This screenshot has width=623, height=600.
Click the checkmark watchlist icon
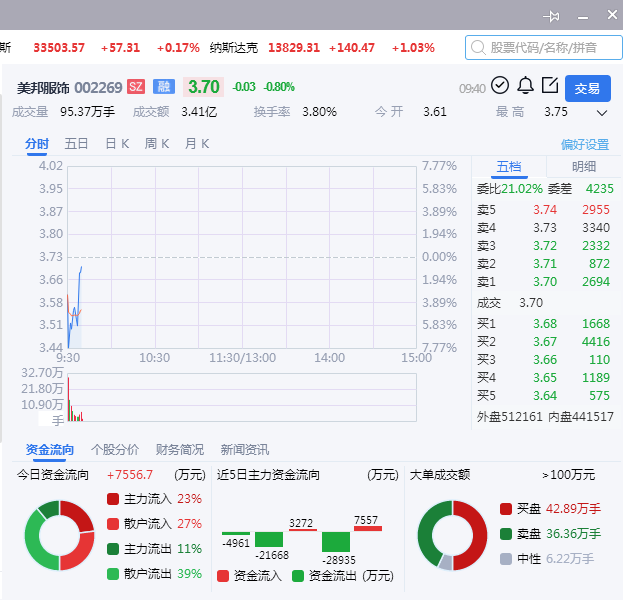coord(500,85)
